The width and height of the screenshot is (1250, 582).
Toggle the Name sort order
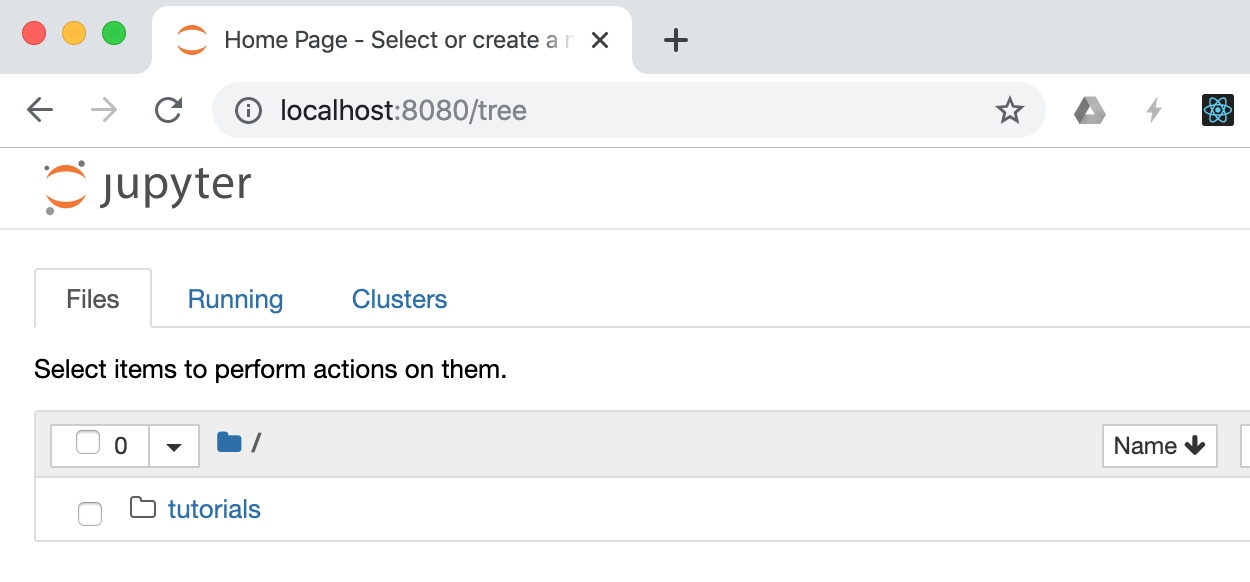click(x=1159, y=446)
